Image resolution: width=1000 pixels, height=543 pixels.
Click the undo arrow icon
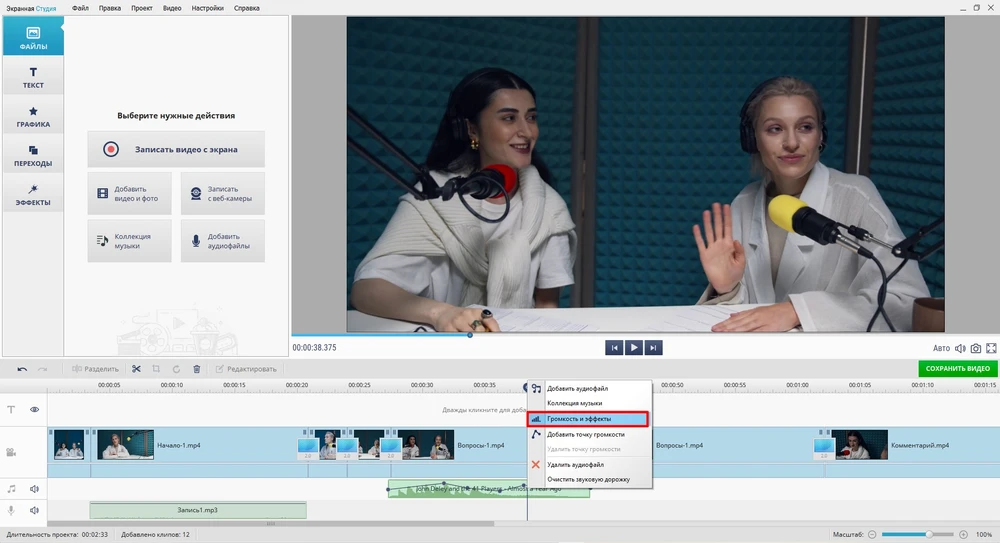pyautogui.click(x=22, y=369)
